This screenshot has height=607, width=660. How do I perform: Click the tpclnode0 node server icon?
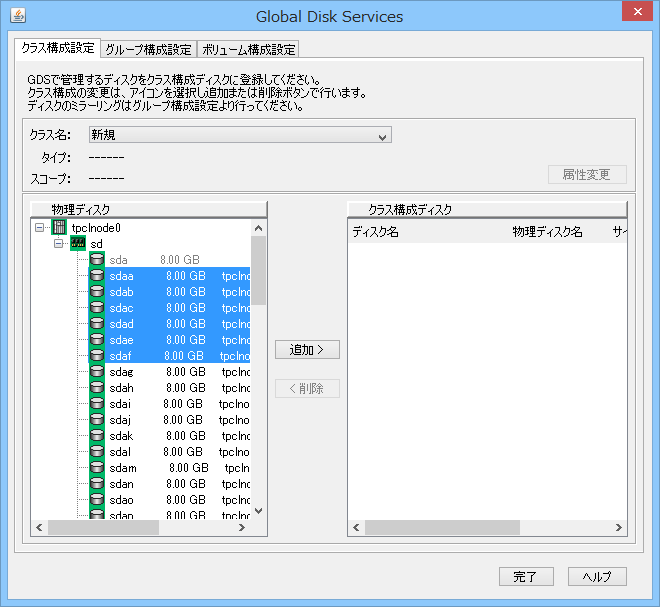59,227
